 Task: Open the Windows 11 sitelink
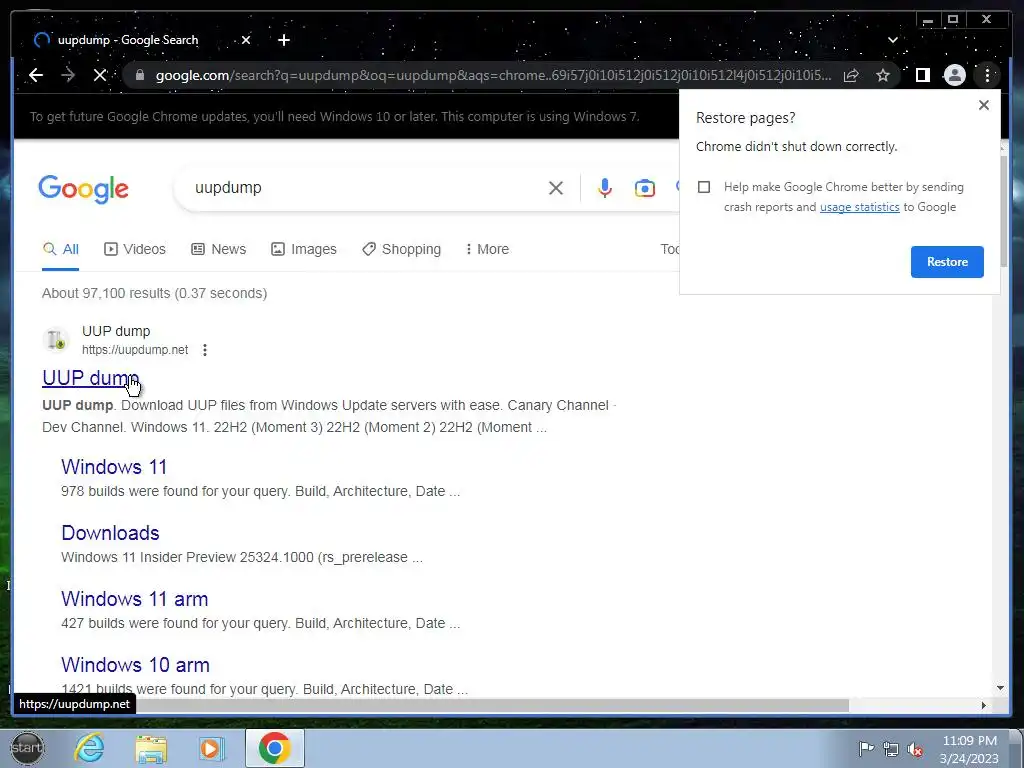tap(114, 467)
